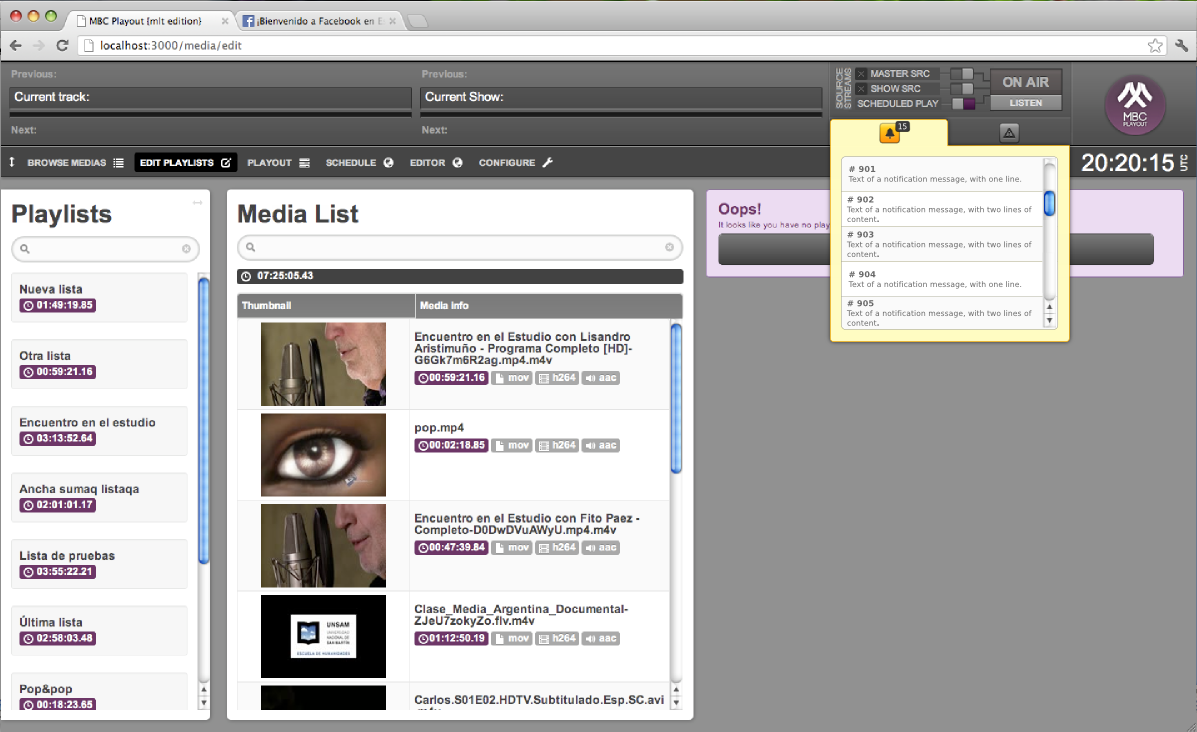The image size is (1197, 732).
Task: Click the LISTEN button
Action: [x=1025, y=103]
